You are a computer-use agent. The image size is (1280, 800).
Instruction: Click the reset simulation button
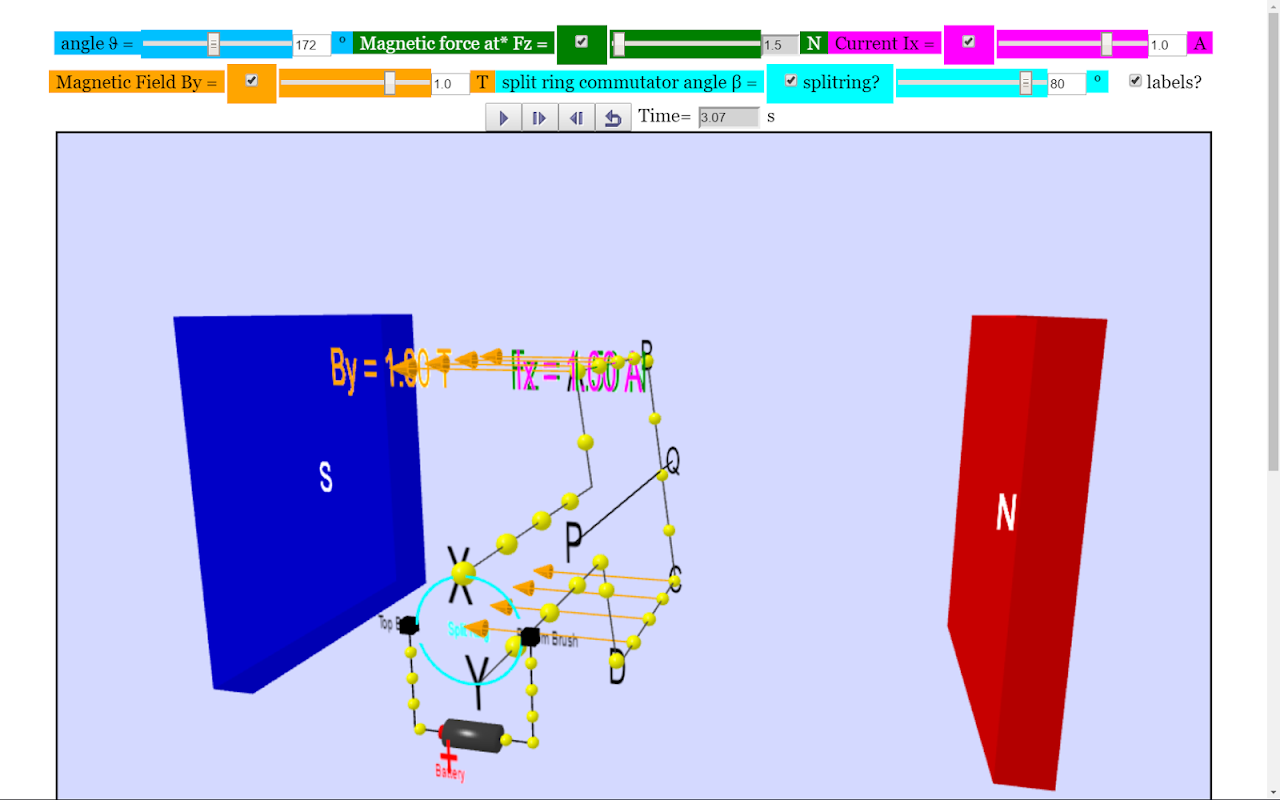point(613,118)
